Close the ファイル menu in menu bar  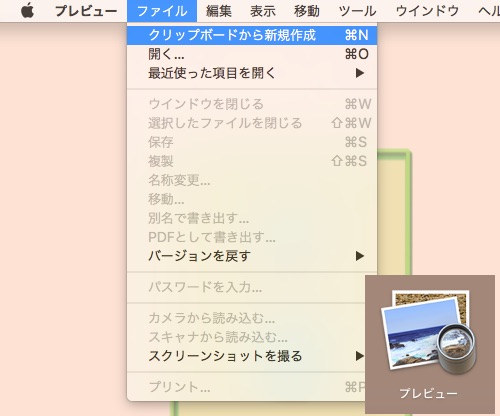point(162,11)
